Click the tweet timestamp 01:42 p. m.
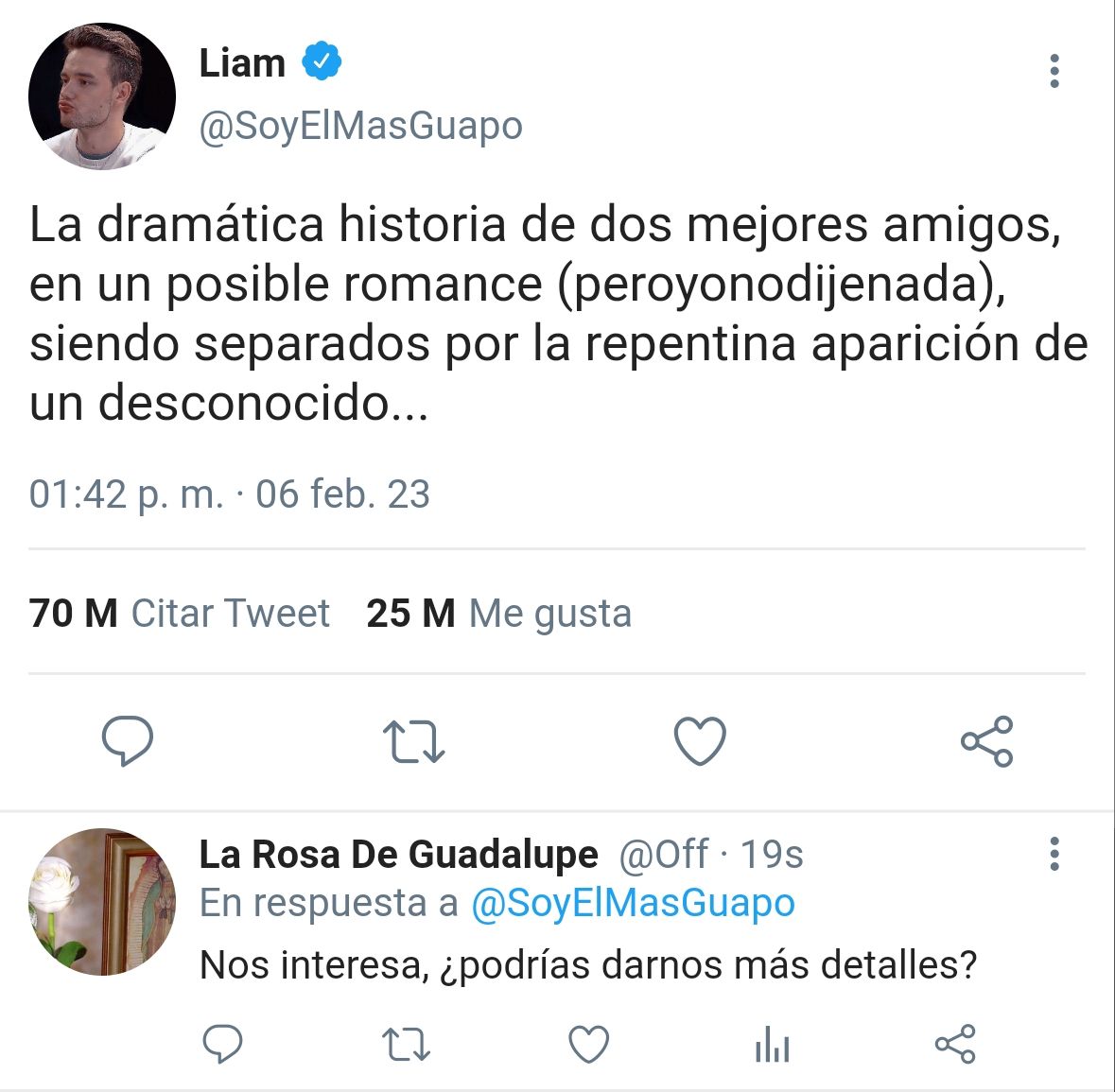The width and height of the screenshot is (1115, 1092). (126, 494)
